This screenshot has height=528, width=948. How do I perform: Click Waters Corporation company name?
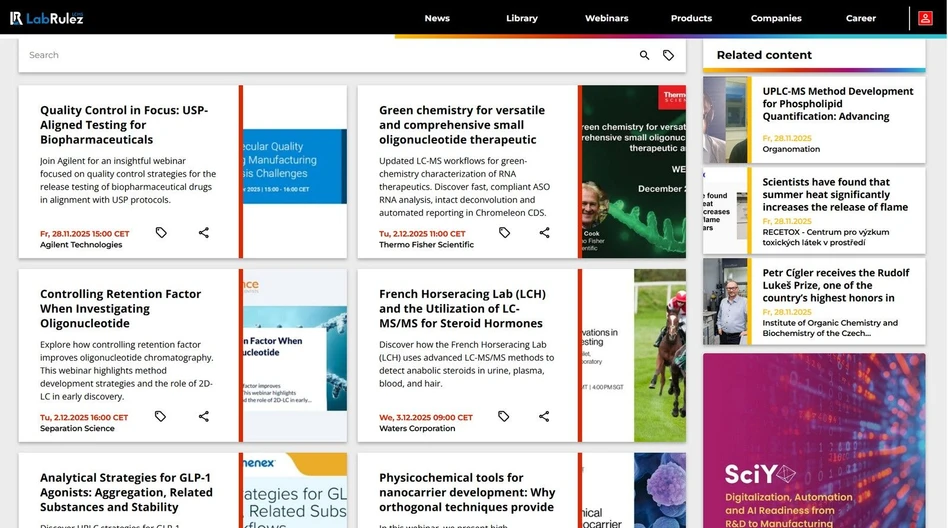417,428
